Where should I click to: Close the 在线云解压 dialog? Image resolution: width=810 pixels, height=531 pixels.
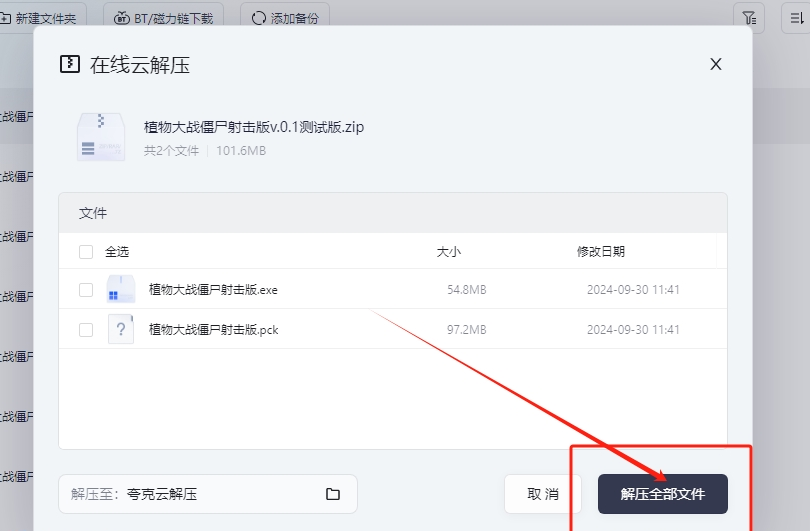715,64
